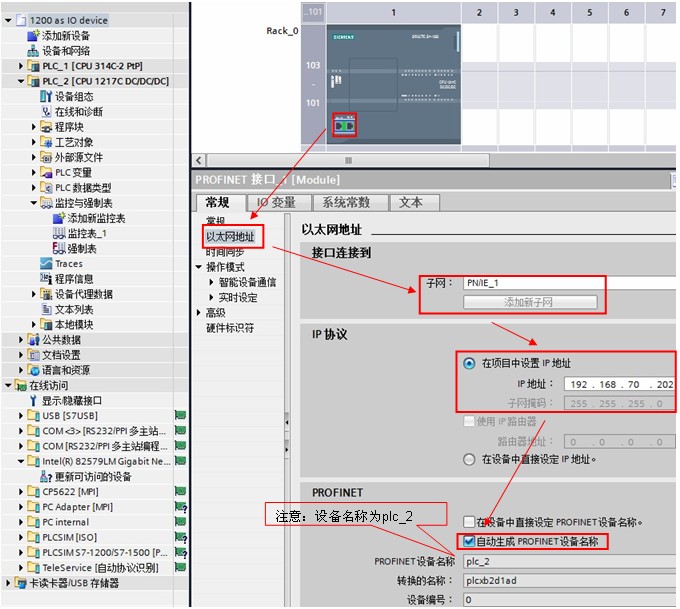This screenshot has width=680, height=609.
Task: Select 在设备中直接设定 IP 地址 radio button
Action: 469,459
